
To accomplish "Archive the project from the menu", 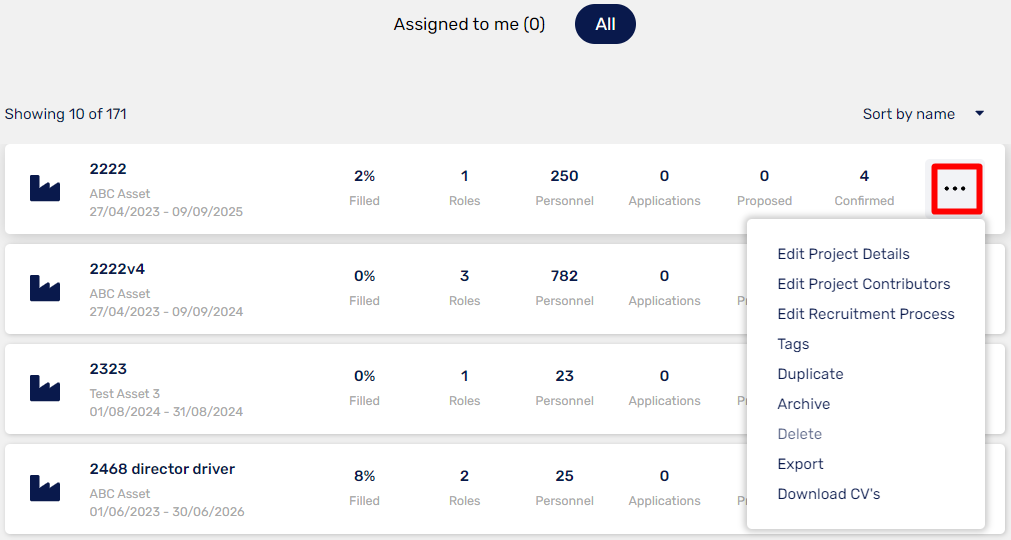I will pos(803,404).
